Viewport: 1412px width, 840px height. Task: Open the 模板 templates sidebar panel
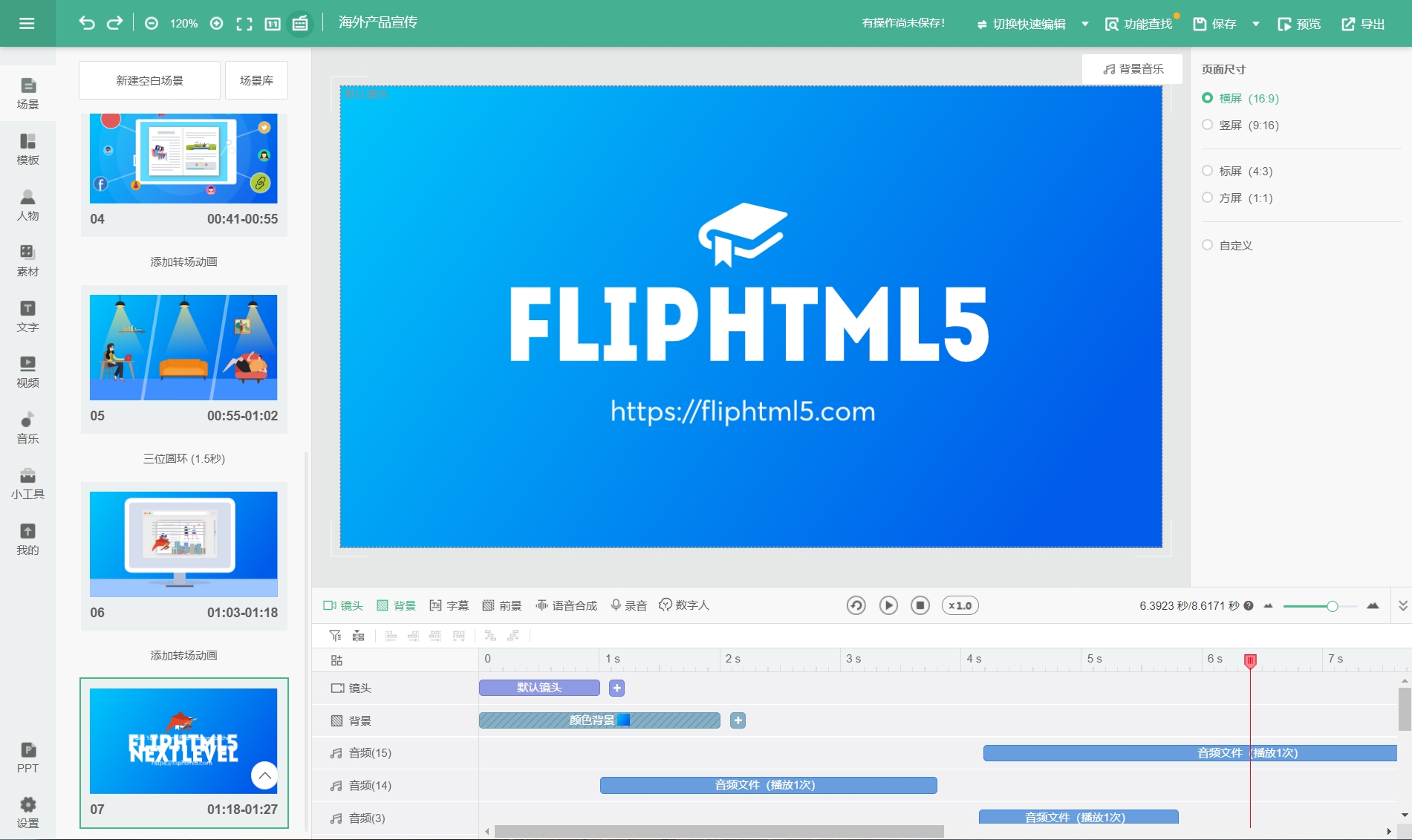click(27, 150)
